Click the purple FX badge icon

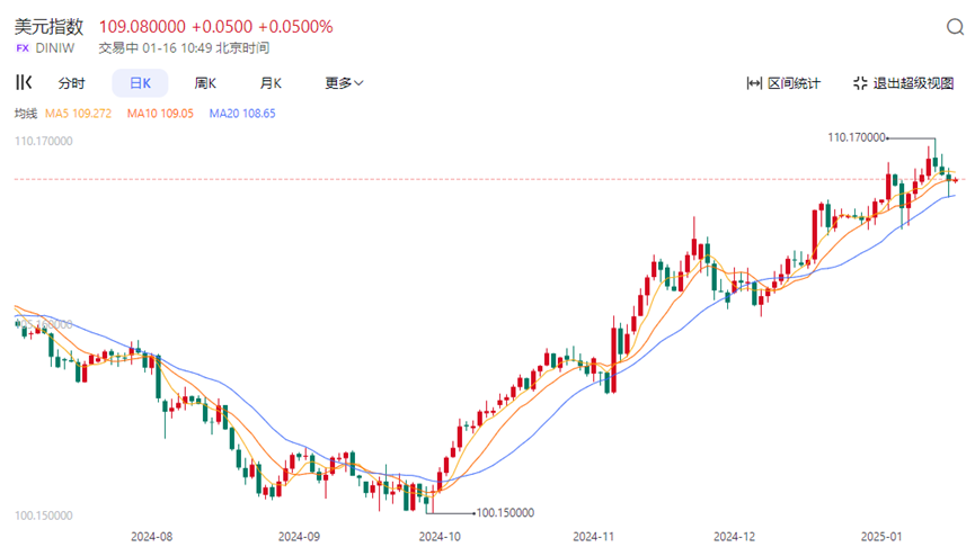click(x=22, y=48)
